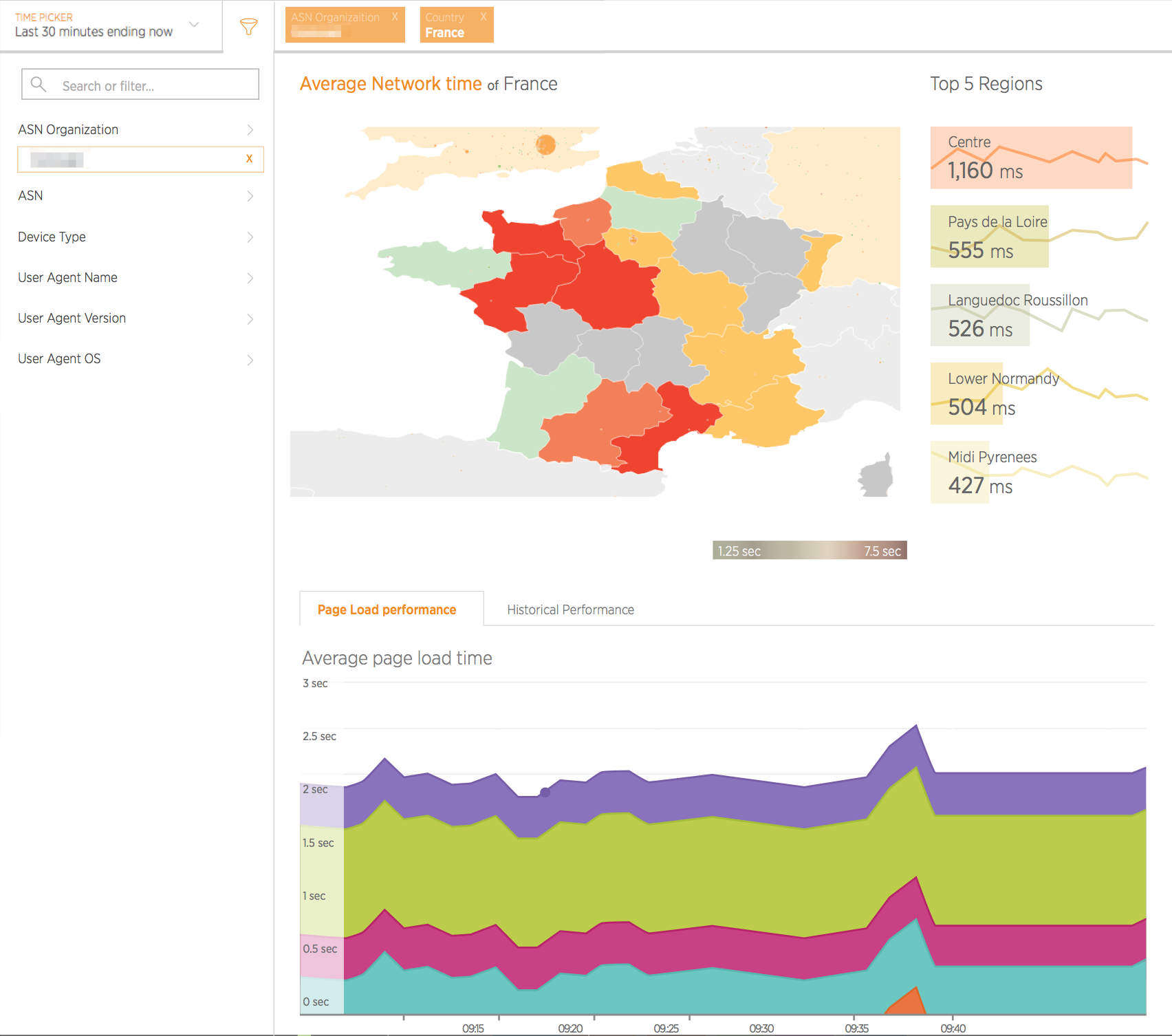Click the Centre region card
1172x1036 pixels.
click(x=1030, y=158)
